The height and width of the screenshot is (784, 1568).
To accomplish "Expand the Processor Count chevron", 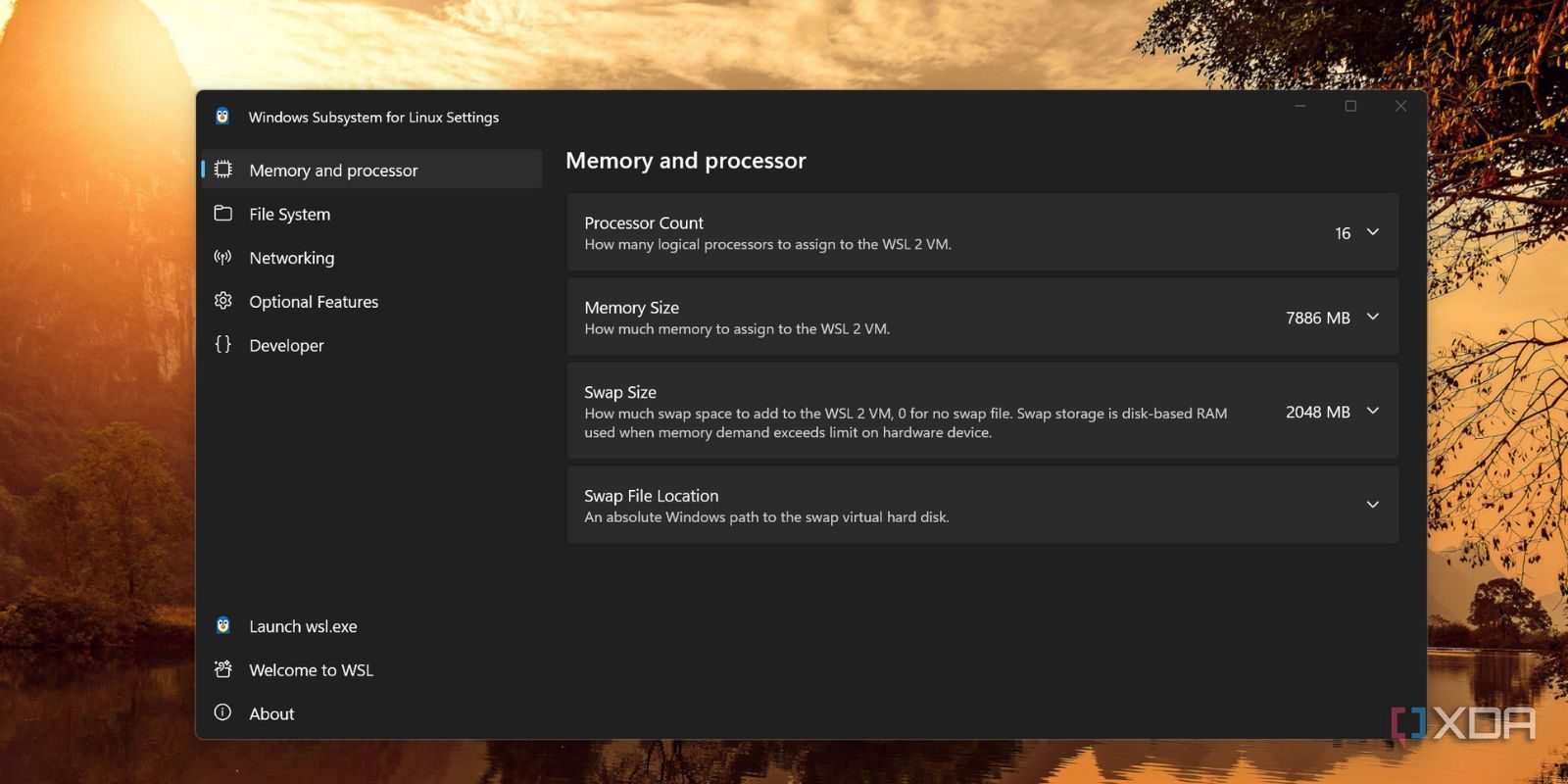I will click(1373, 232).
